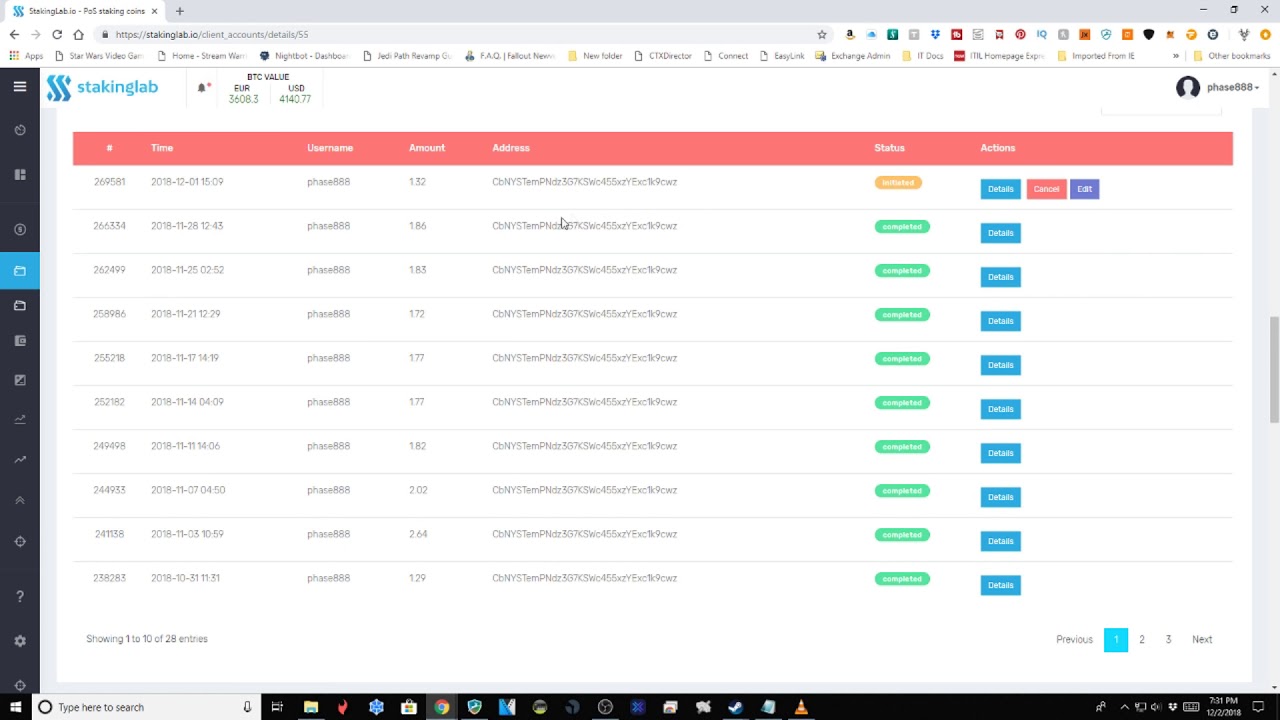Viewport: 1280px width, 720px height.
Task: Open Details for transaction 238283
Action: (x=1000, y=585)
